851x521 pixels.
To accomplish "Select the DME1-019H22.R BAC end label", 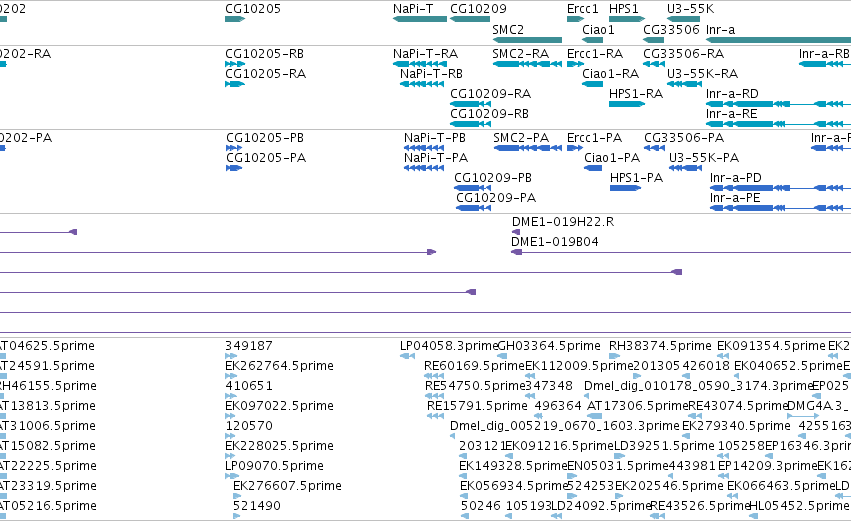I will (563, 222).
